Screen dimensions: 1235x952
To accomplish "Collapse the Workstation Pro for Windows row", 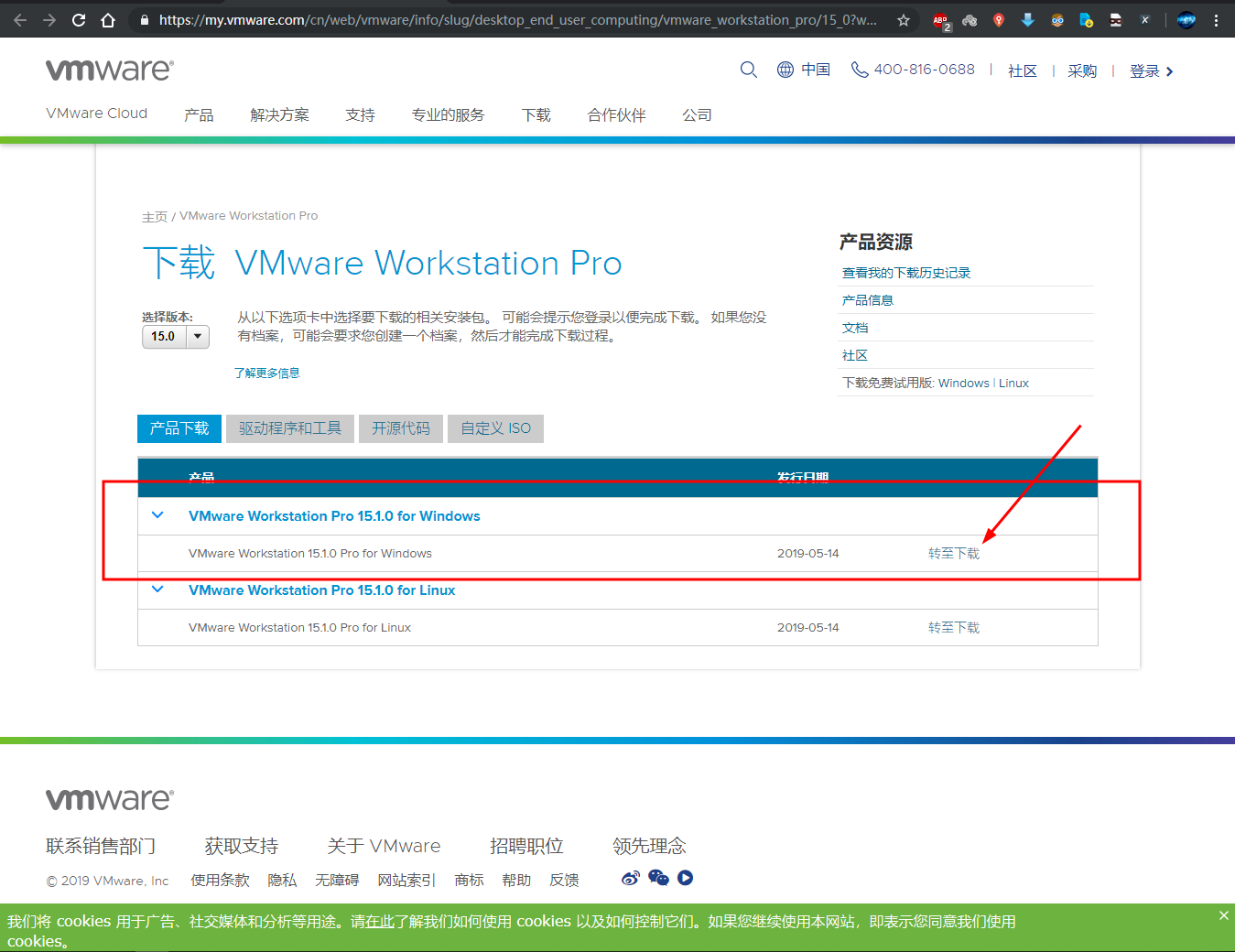I will pyautogui.click(x=157, y=515).
